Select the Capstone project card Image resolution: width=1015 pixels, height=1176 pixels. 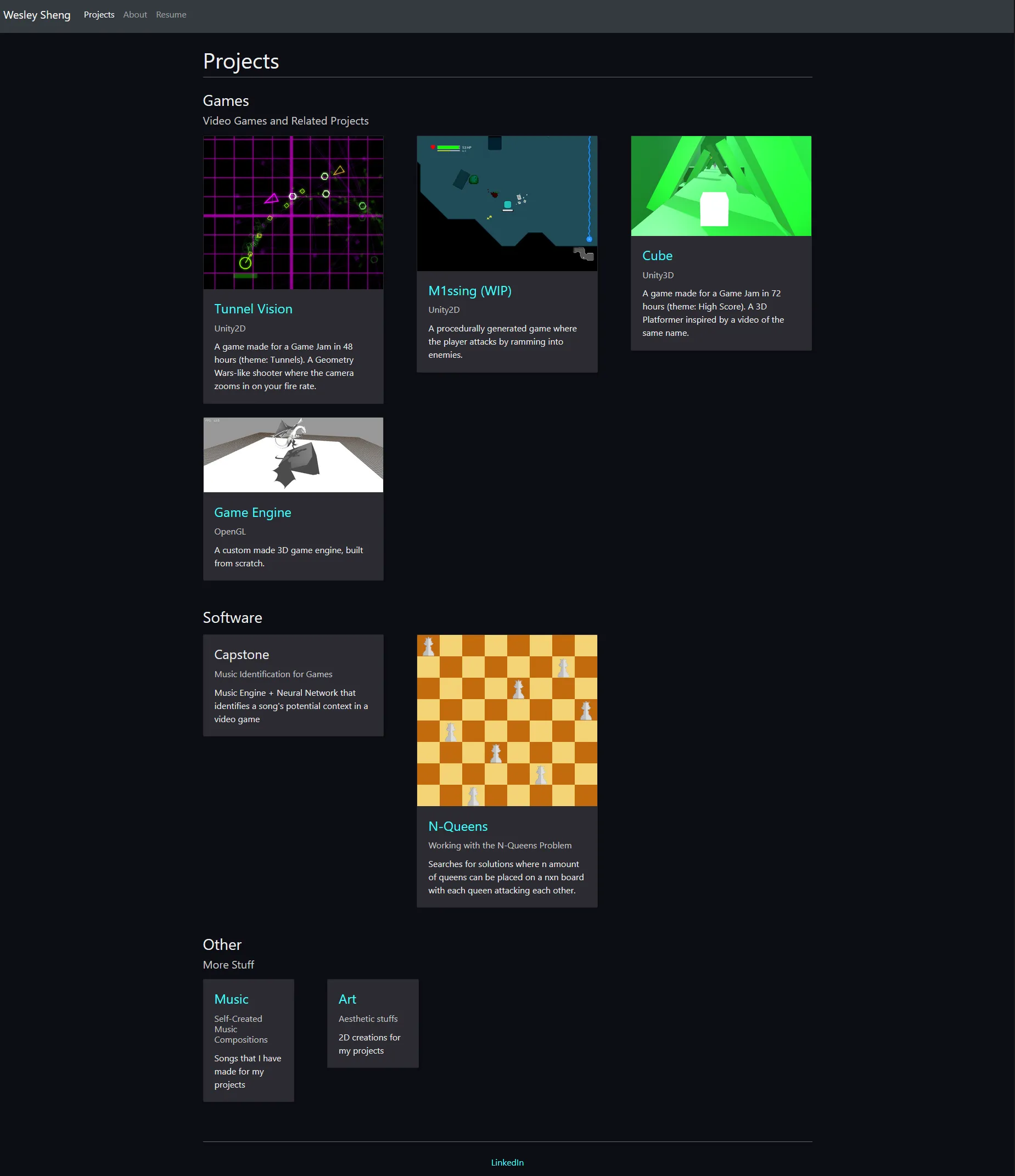click(x=293, y=685)
